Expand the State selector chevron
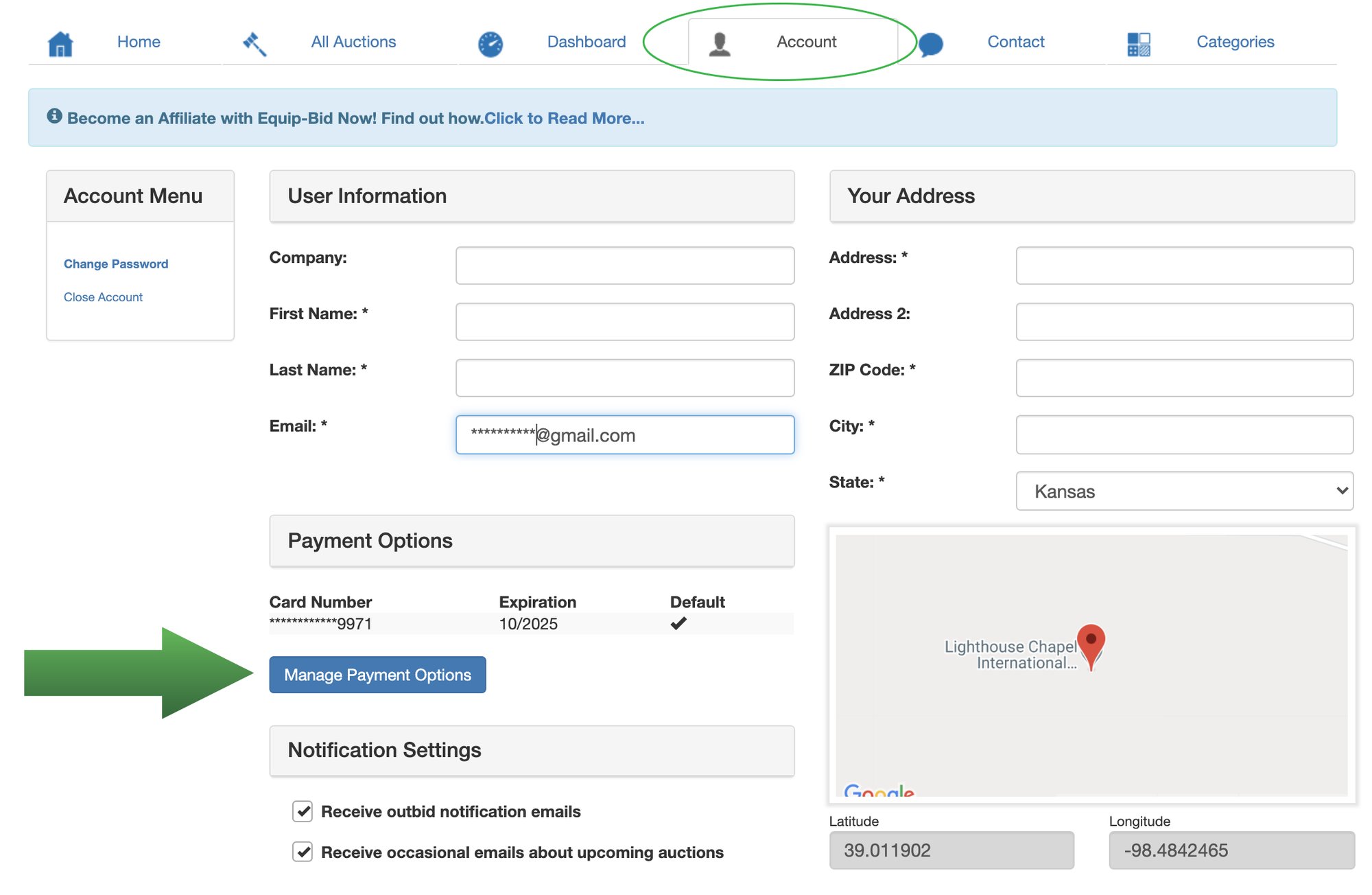This screenshot has width=1372, height=895. tap(1341, 491)
